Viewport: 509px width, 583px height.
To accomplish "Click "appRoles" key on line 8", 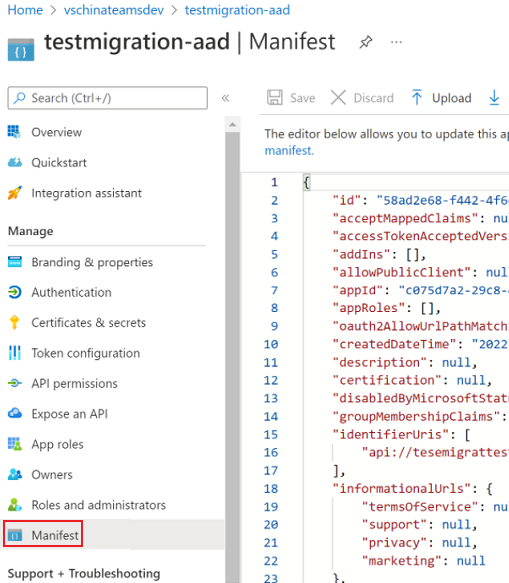I will click(x=369, y=308).
